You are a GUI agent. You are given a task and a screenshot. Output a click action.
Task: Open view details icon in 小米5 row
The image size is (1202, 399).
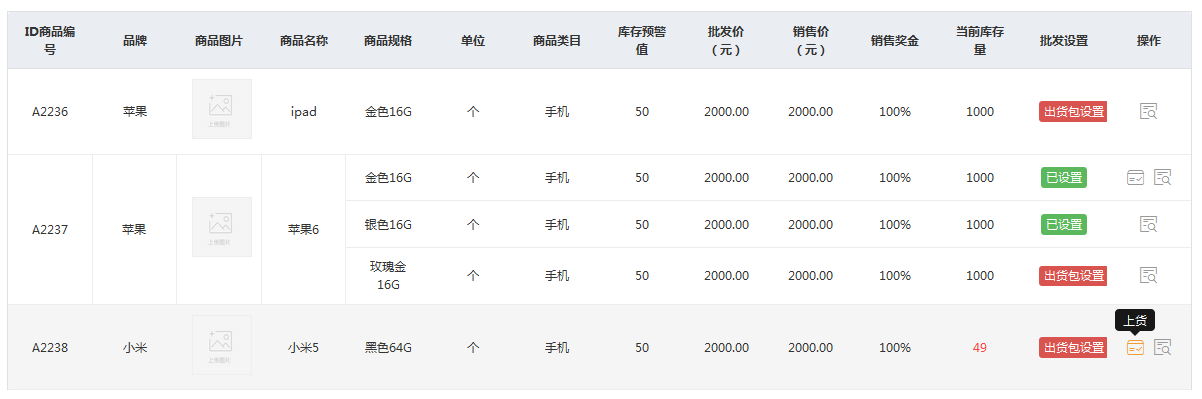[1162, 347]
